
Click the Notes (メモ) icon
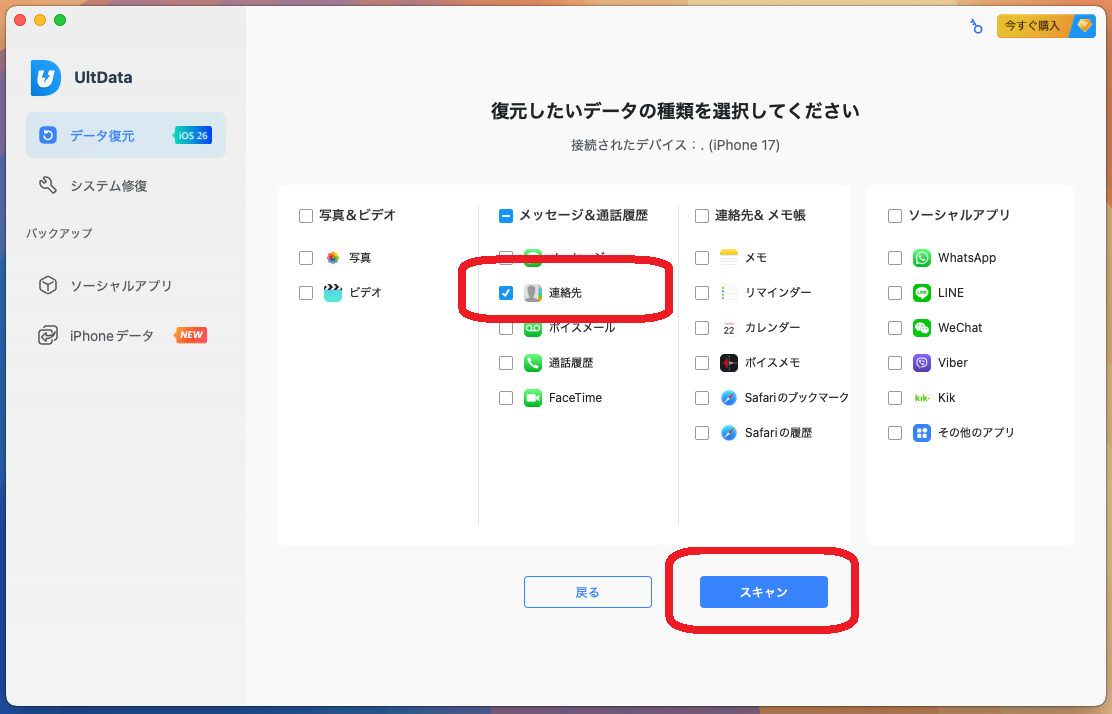click(x=729, y=258)
